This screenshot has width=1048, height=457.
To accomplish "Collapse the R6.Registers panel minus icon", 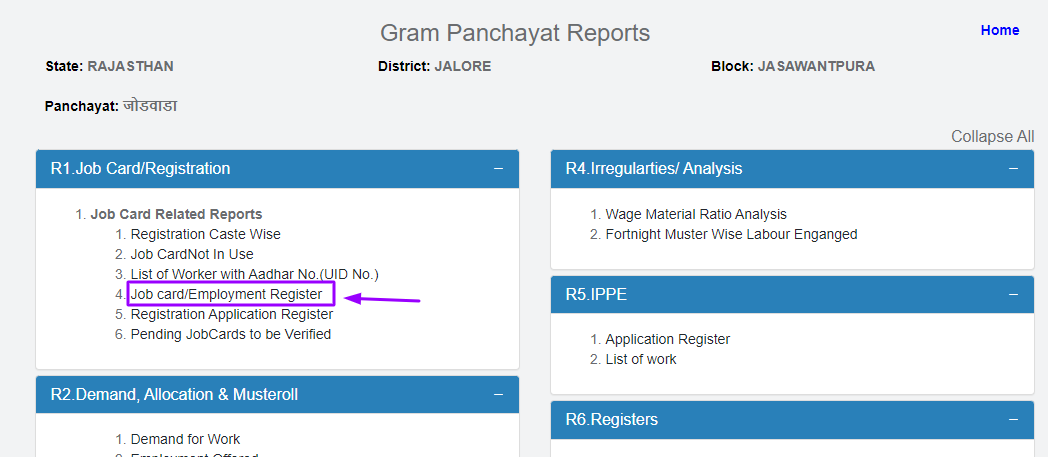I will (x=1013, y=420).
